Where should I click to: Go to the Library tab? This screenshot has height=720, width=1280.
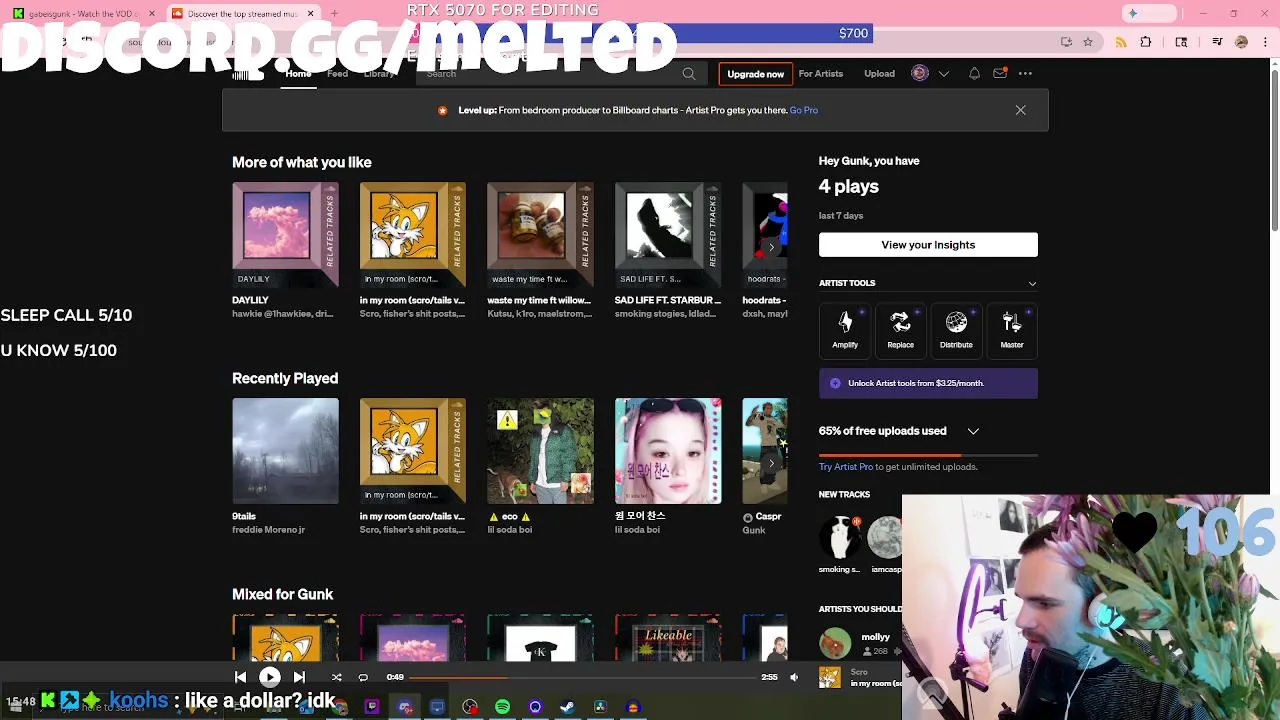[x=379, y=74]
